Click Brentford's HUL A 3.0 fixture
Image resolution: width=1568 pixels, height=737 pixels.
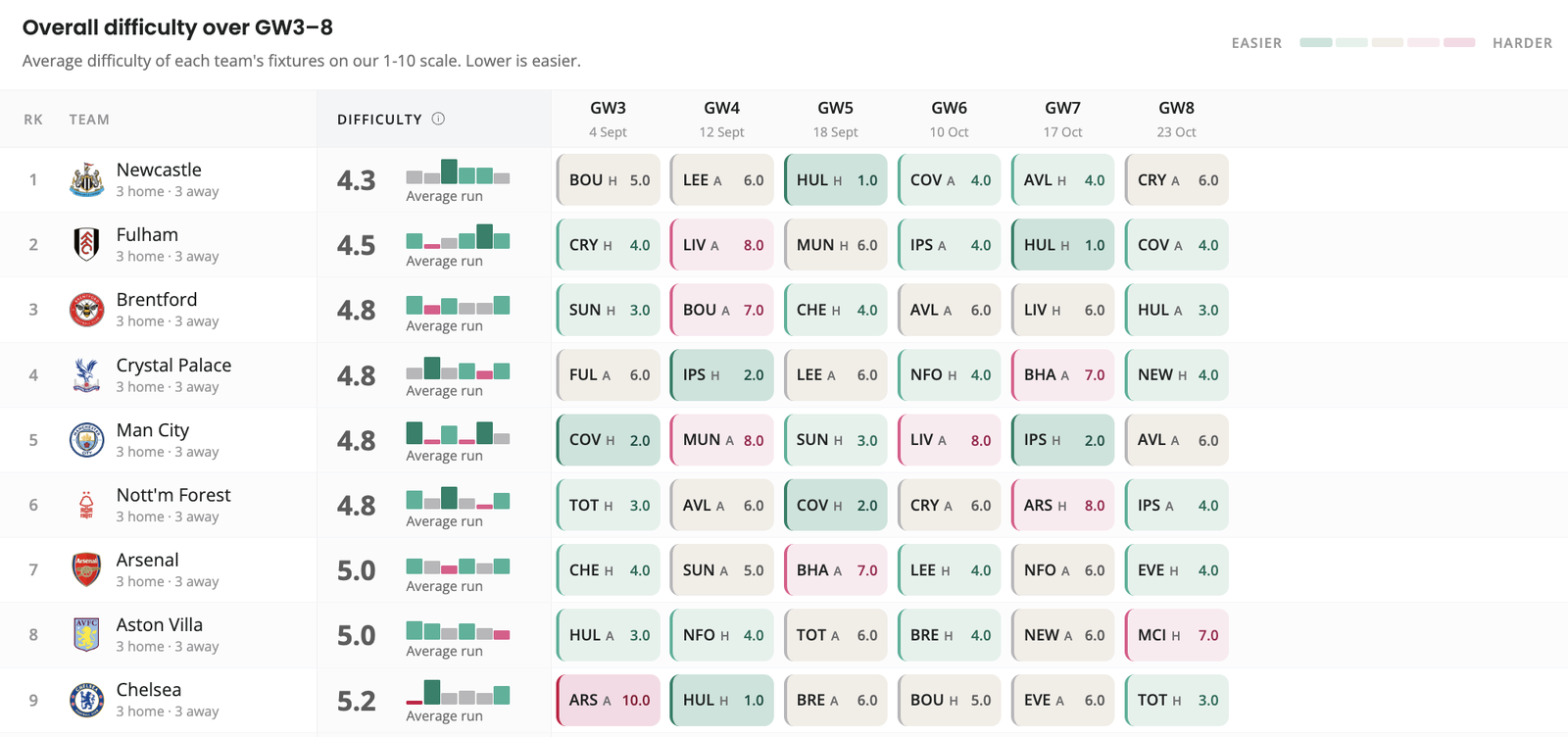point(1177,310)
